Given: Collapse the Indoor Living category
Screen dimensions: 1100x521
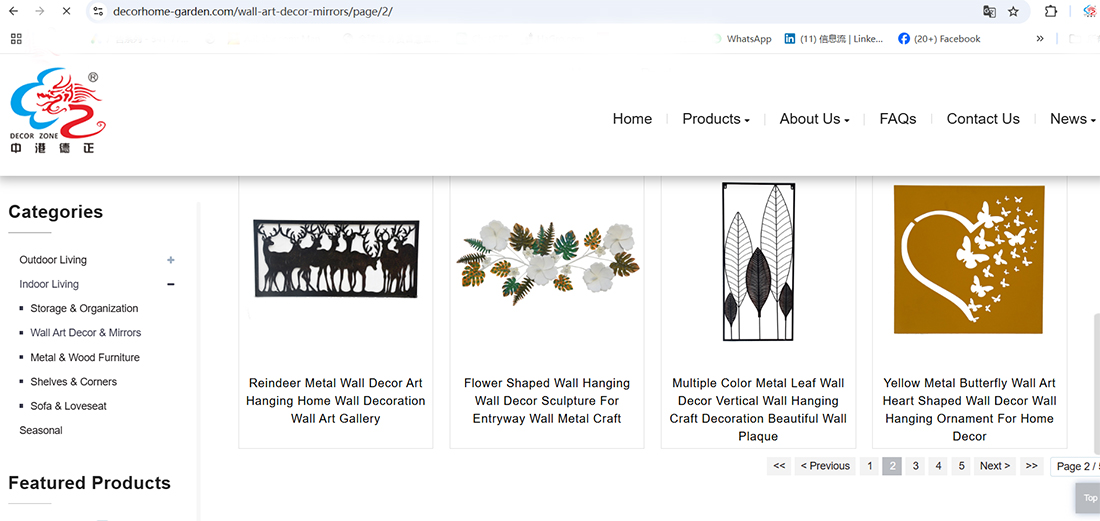Looking at the screenshot, I should pyautogui.click(x=171, y=285).
